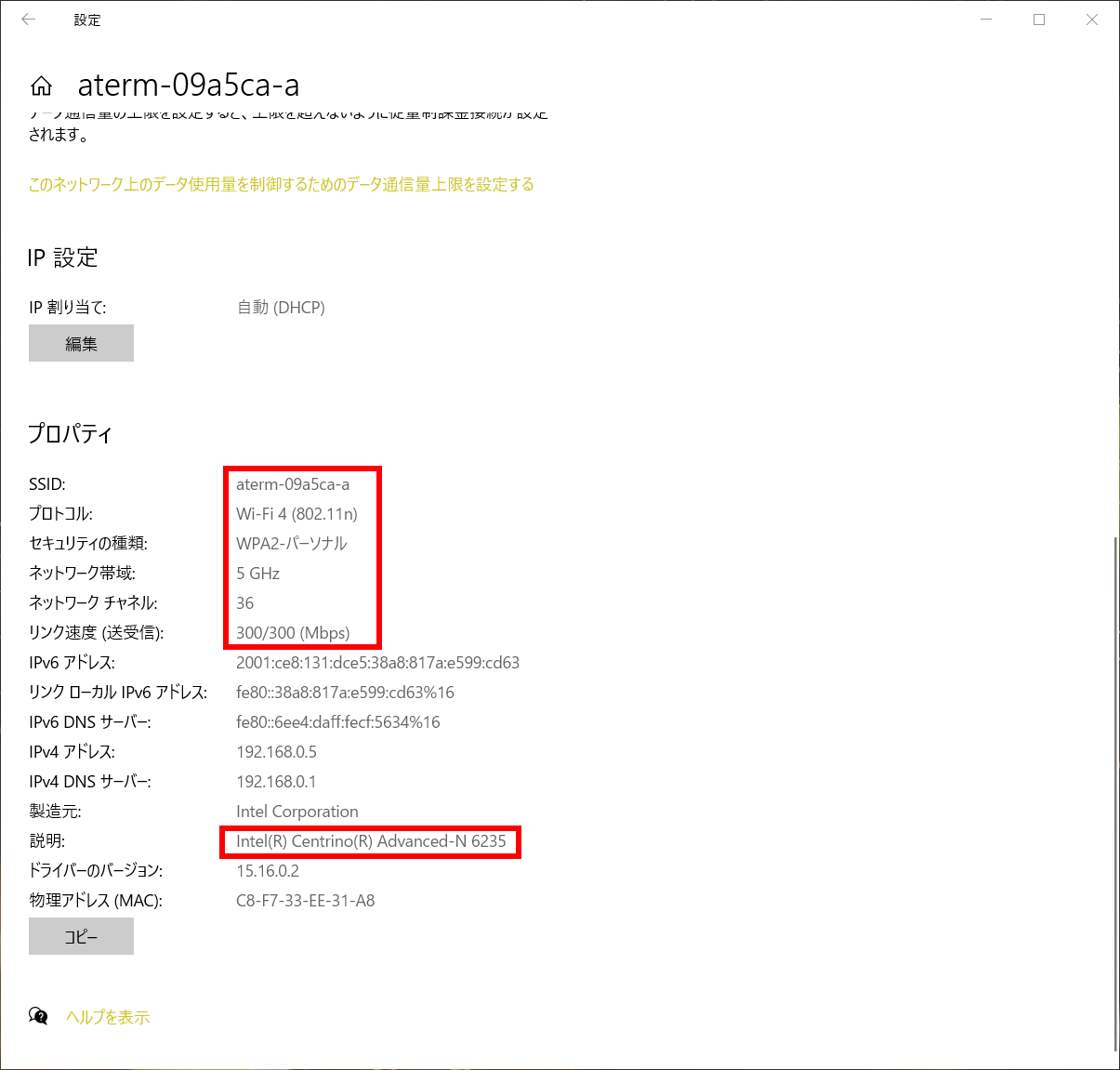
Task: Select the manufacturer Intel Corporation entry
Action: 297,811
